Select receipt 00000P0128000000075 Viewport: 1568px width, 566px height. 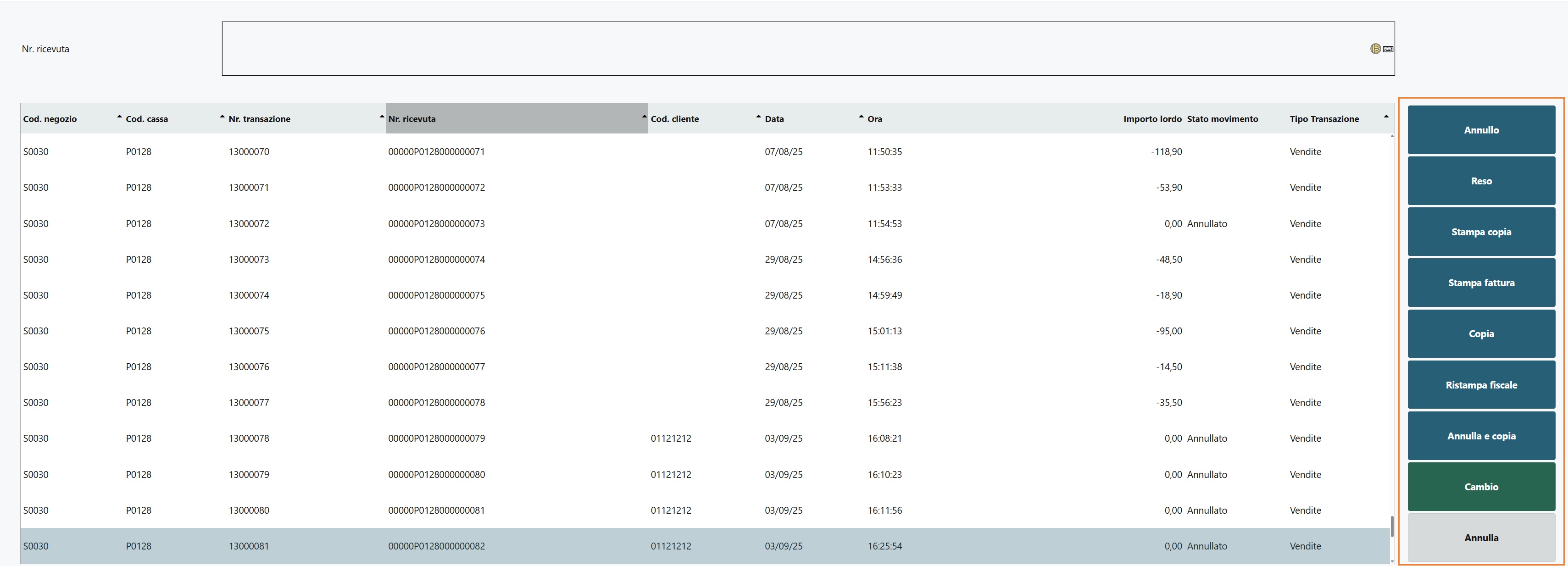tap(436, 295)
